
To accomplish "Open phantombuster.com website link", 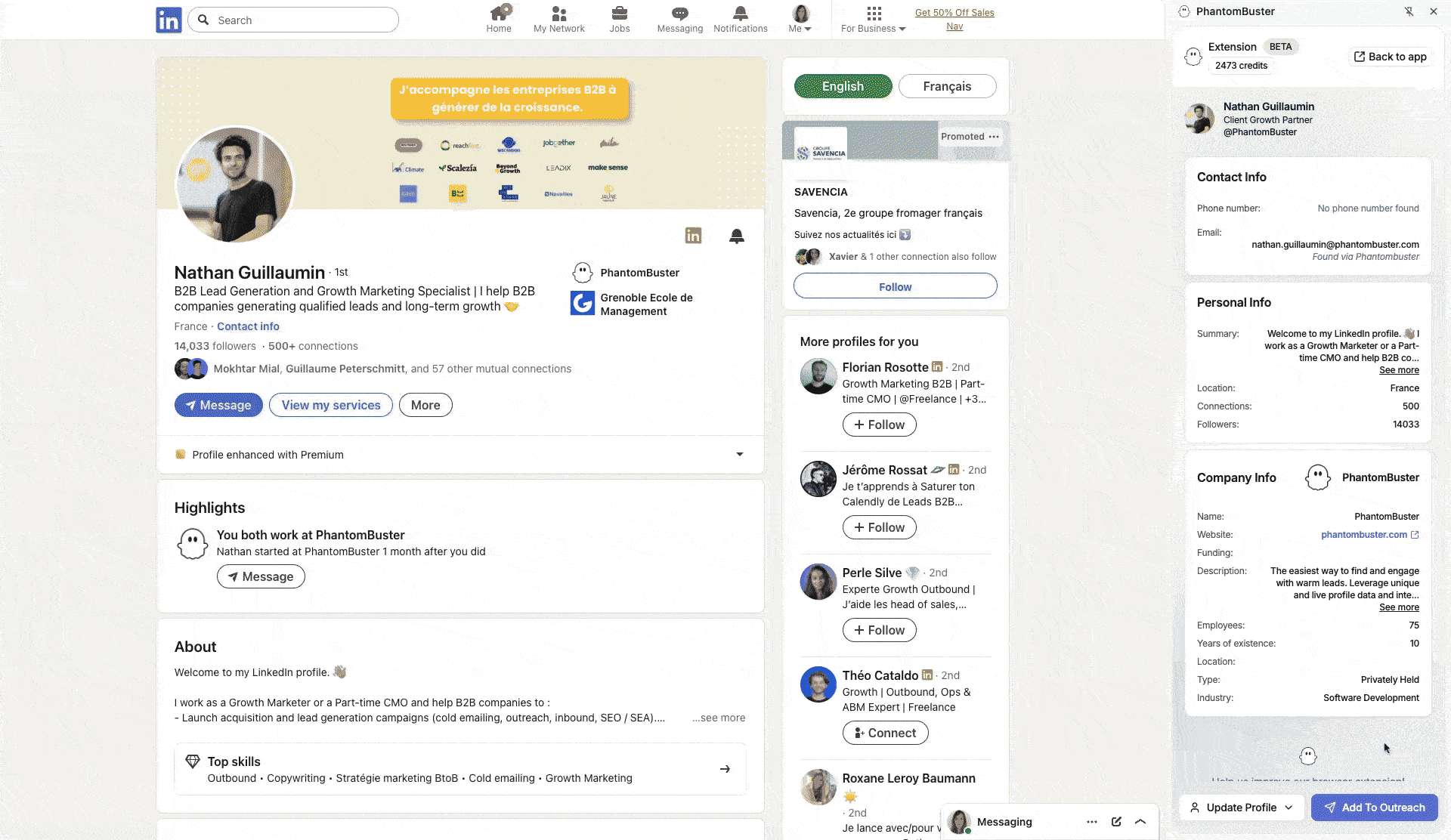I will [1363, 535].
